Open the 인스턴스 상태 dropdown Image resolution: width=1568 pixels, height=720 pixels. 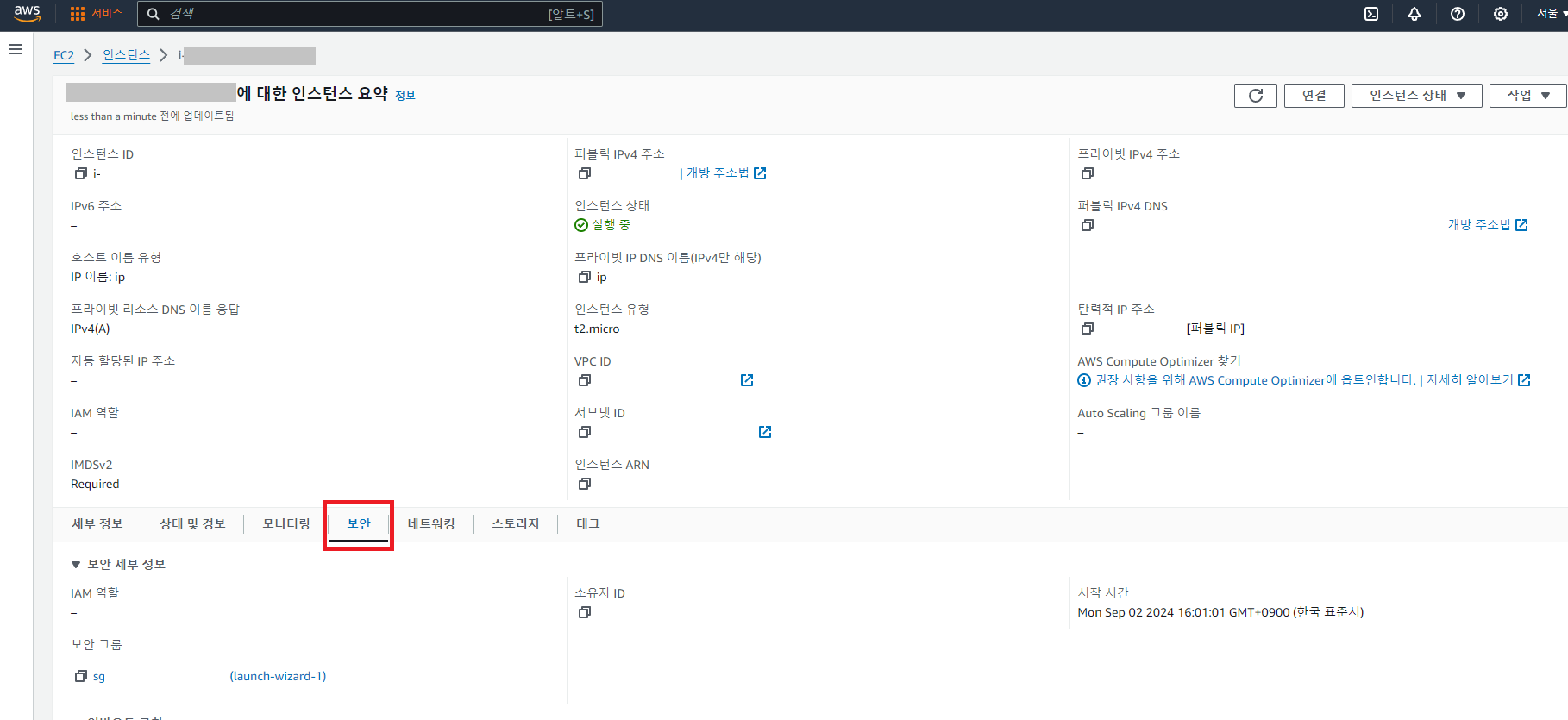(1417, 96)
